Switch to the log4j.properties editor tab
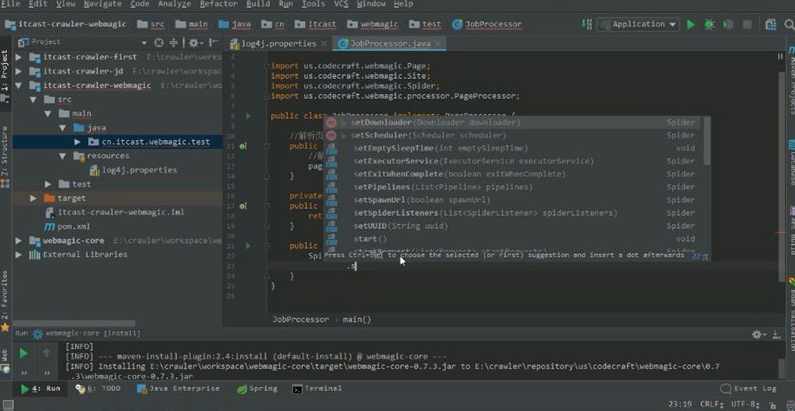 (x=279, y=44)
